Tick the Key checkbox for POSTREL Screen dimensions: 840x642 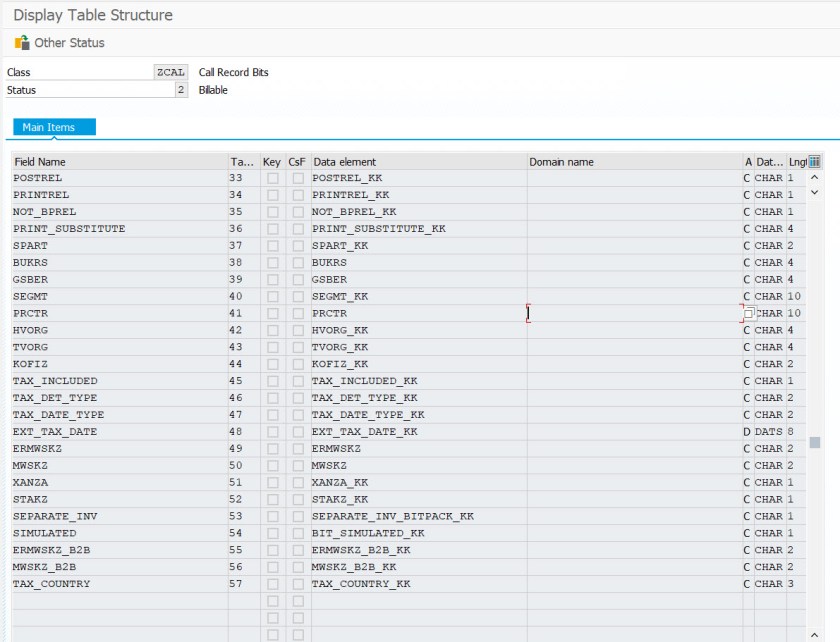[272, 178]
